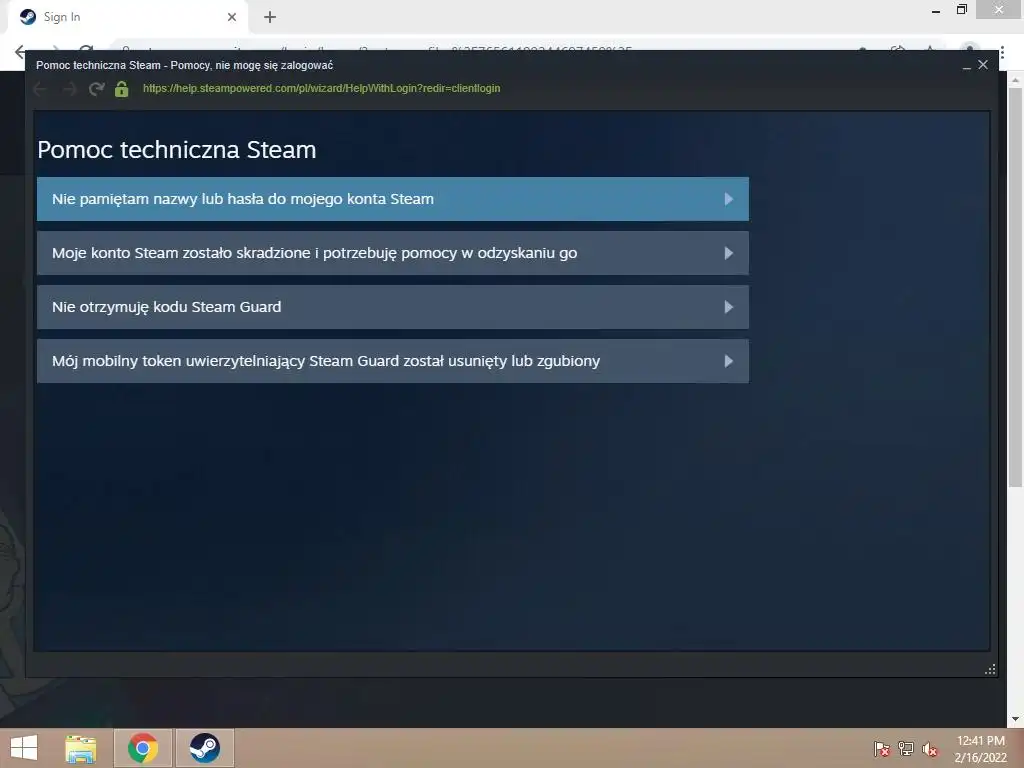Open the network tray icon
Viewport: 1024px width, 768px height.
click(x=906, y=748)
